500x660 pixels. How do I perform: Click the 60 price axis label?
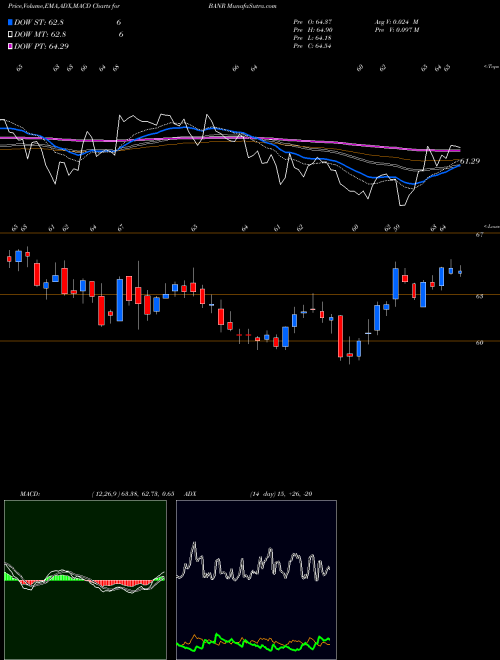pyautogui.click(x=479, y=343)
